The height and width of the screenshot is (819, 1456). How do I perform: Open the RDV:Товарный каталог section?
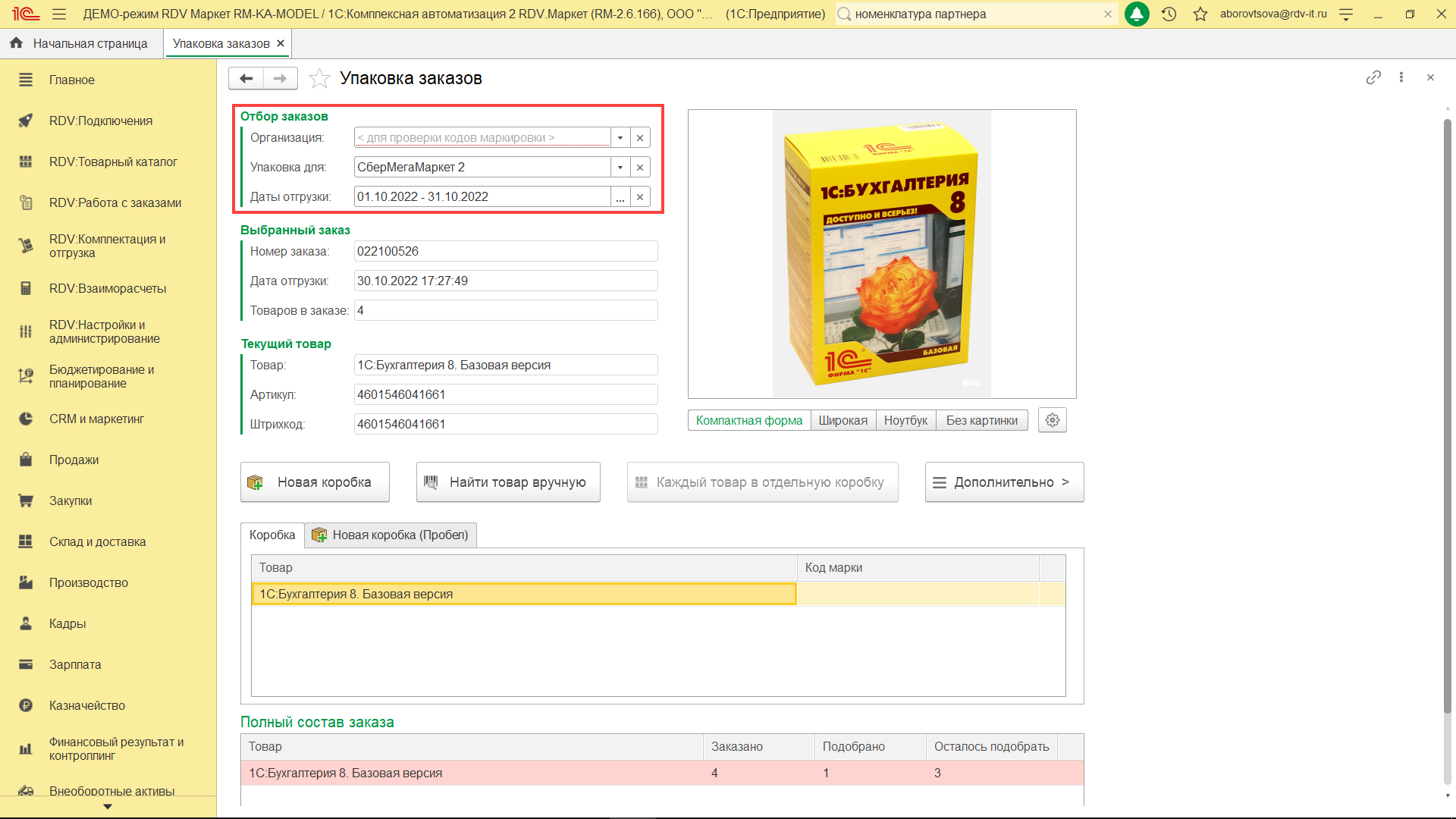point(113,162)
